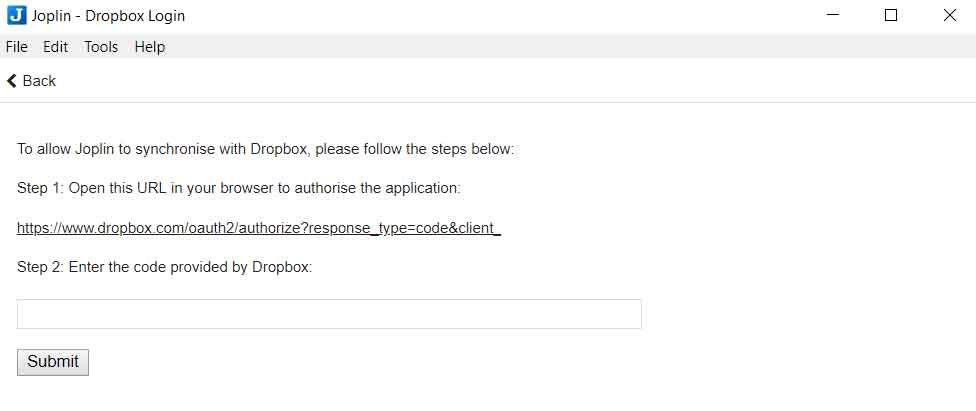Open the Dropbox authorize URL link

pos(258,228)
